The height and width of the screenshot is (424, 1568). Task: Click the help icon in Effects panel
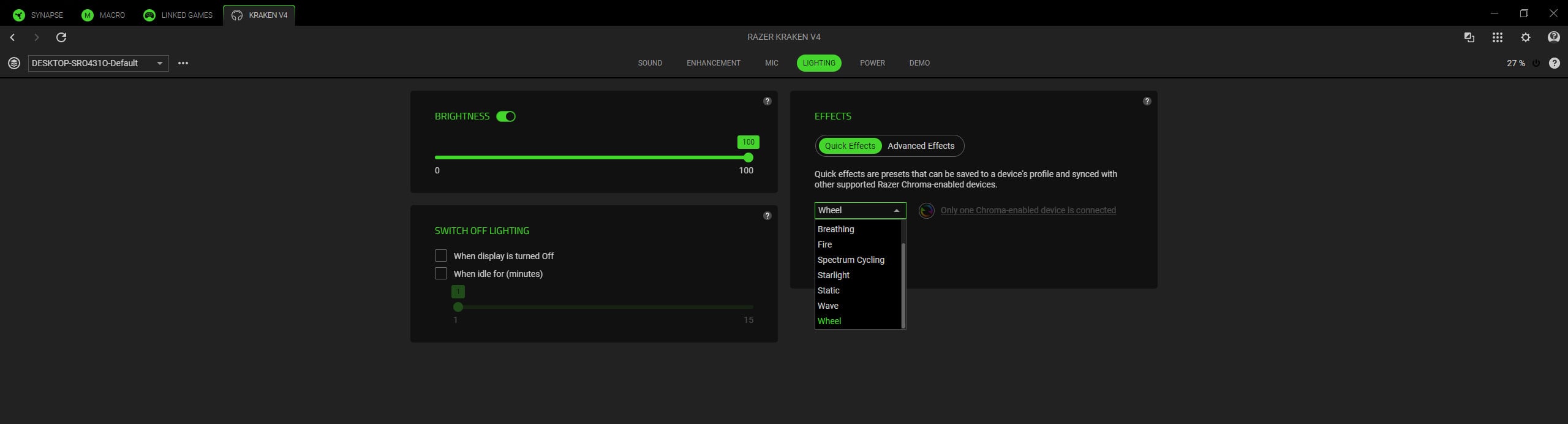[1147, 101]
